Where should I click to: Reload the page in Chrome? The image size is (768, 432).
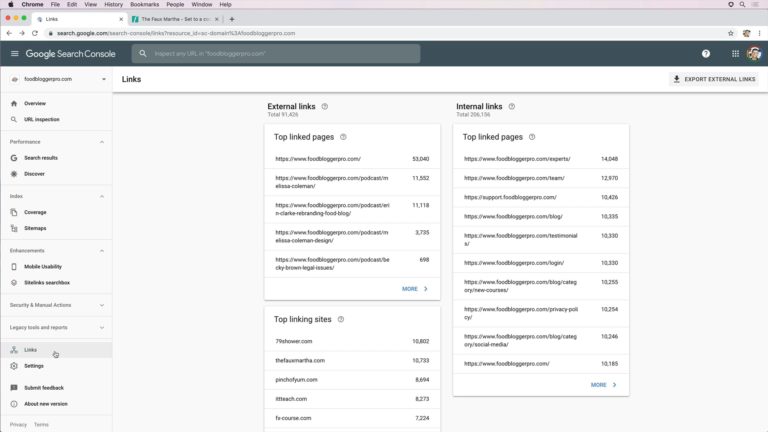(x=35, y=33)
